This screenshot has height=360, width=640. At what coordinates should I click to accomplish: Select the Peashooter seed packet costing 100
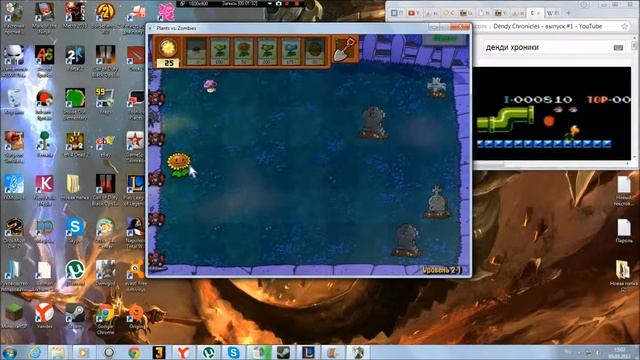tap(220, 51)
